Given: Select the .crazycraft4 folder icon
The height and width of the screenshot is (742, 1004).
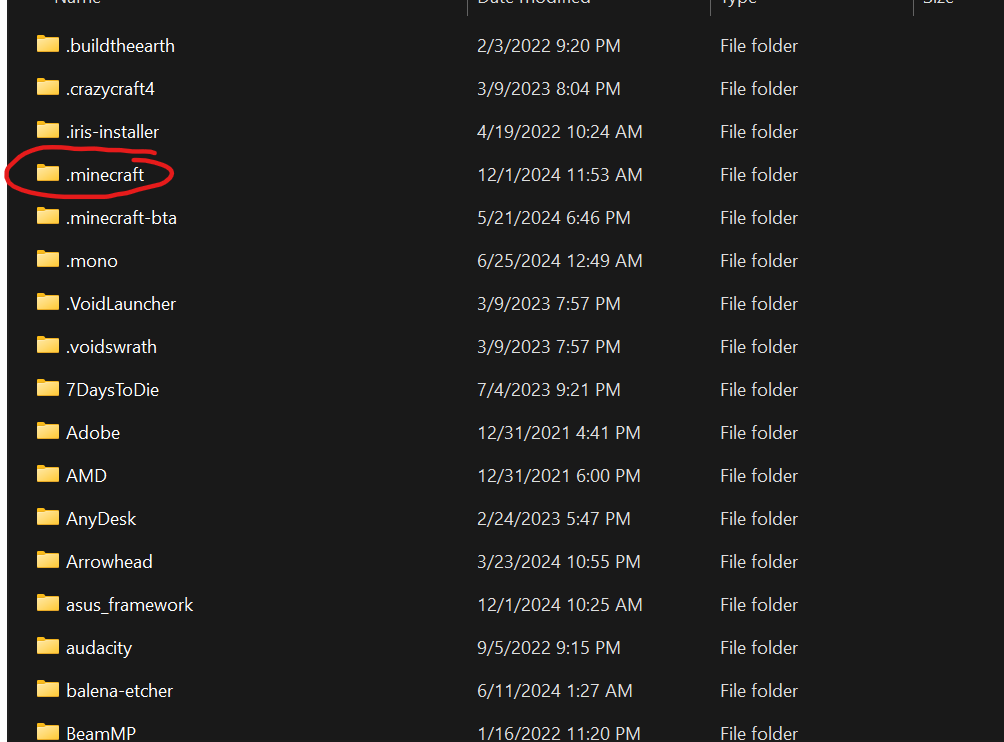Looking at the screenshot, I should tap(48, 87).
